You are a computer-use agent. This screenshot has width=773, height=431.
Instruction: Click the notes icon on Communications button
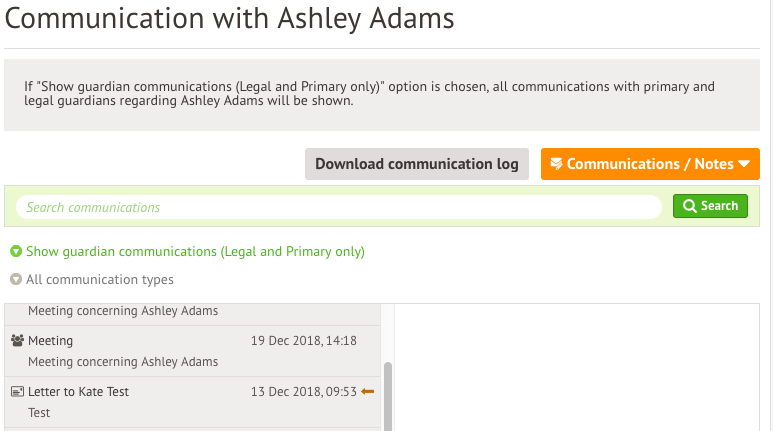pos(556,164)
